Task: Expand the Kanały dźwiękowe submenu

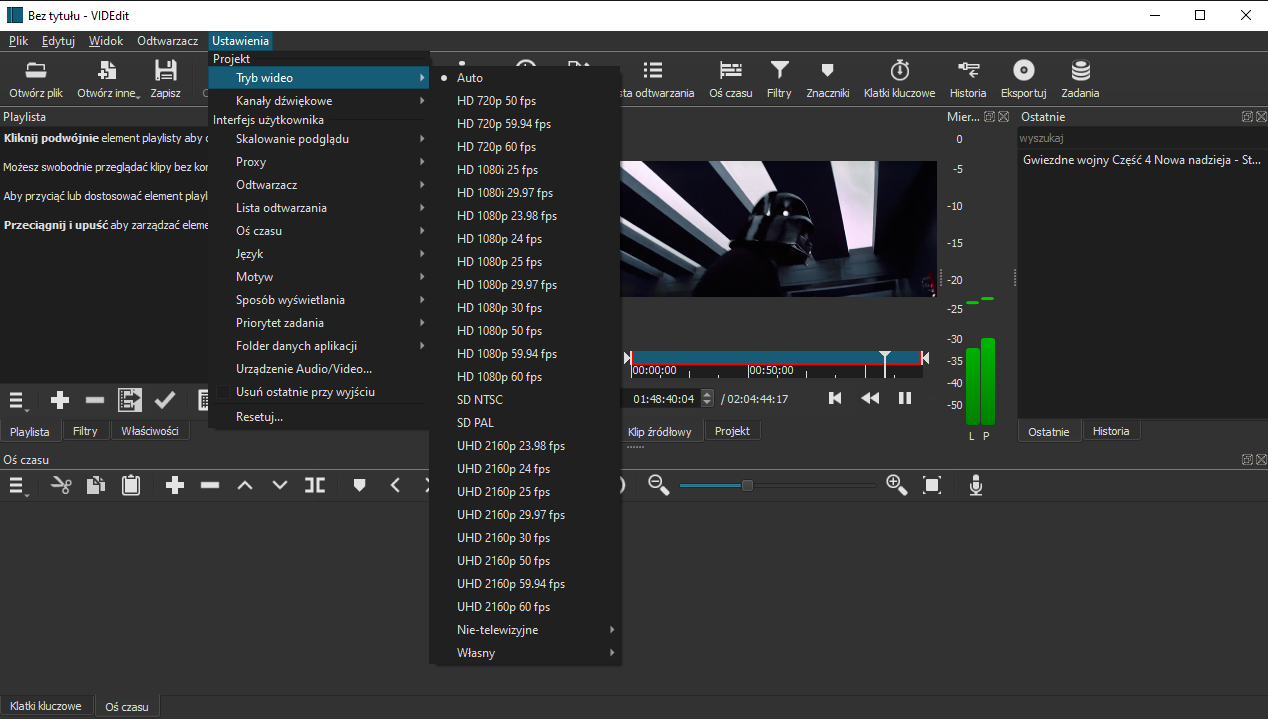Action: [318, 101]
